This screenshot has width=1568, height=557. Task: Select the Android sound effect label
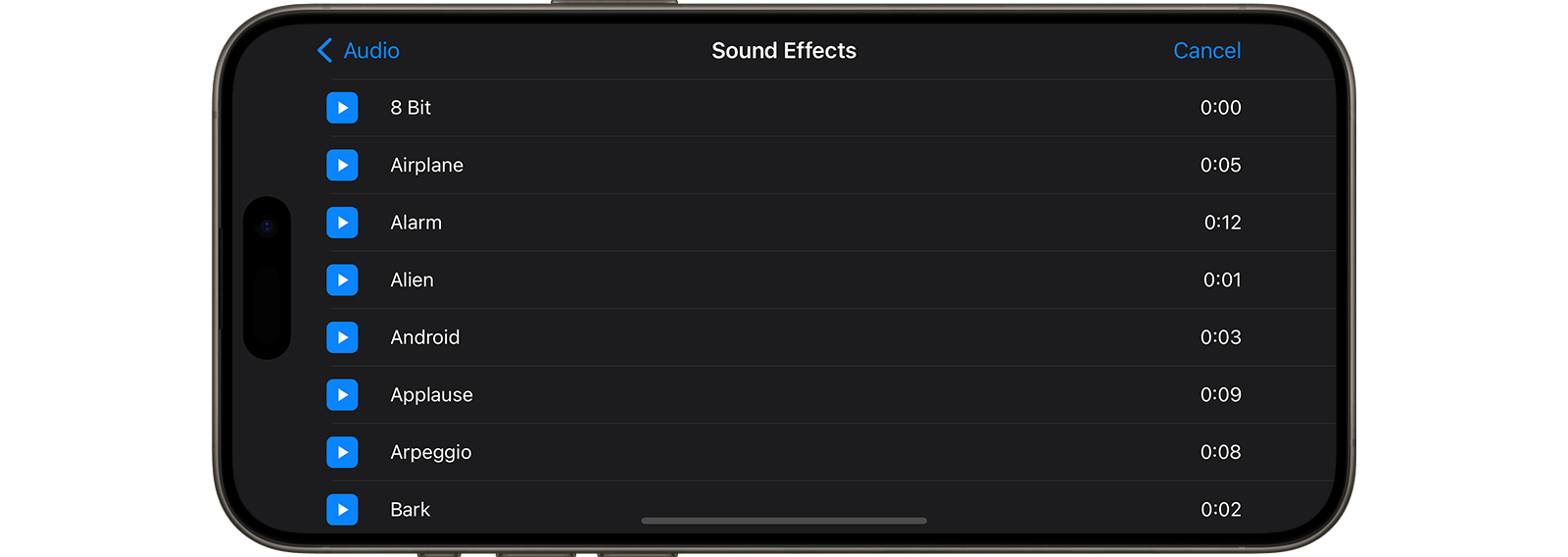pyautogui.click(x=424, y=337)
